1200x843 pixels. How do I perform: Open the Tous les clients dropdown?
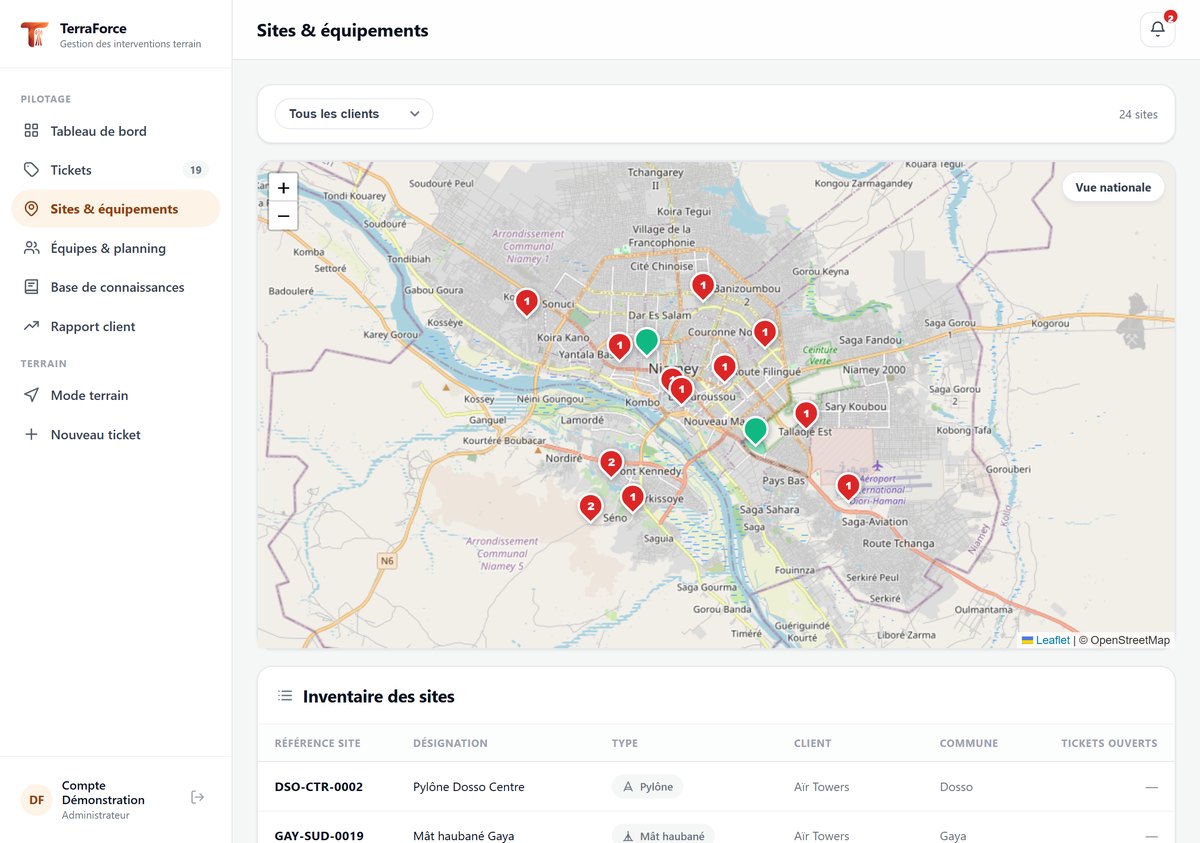(x=354, y=114)
